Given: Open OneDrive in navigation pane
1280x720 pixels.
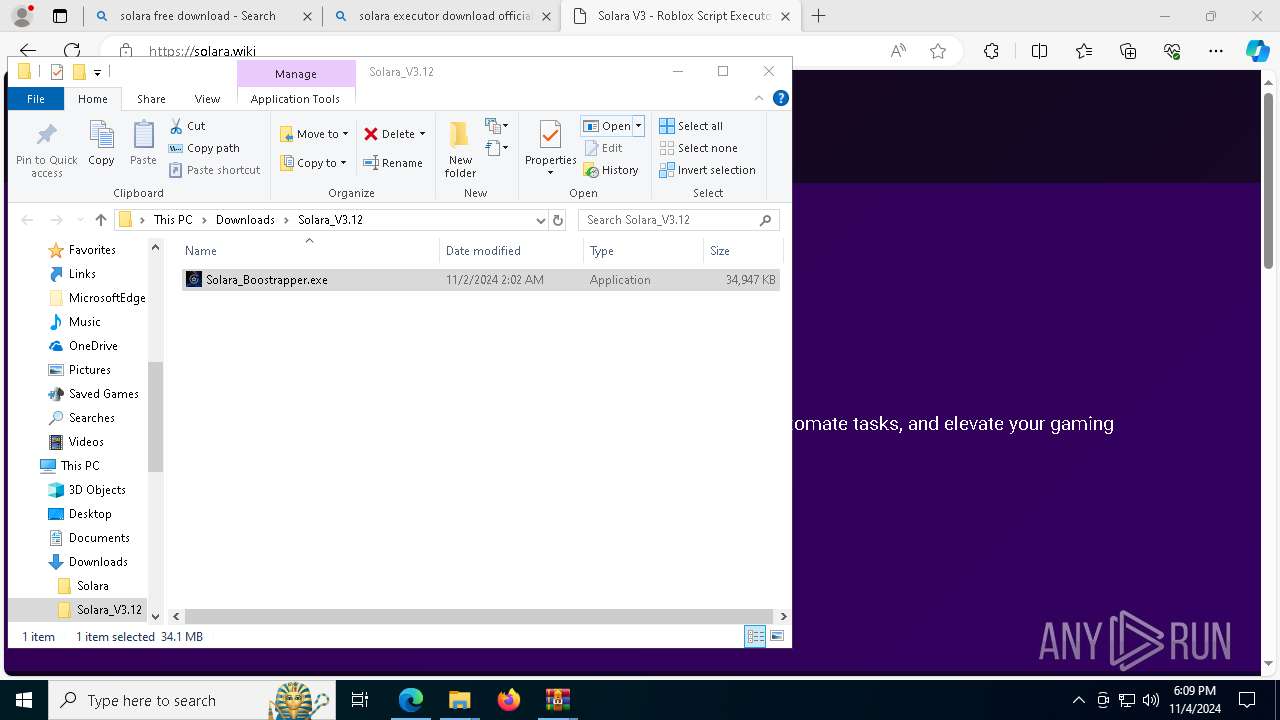Looking at the screenshot, I should tap(93, 346).
